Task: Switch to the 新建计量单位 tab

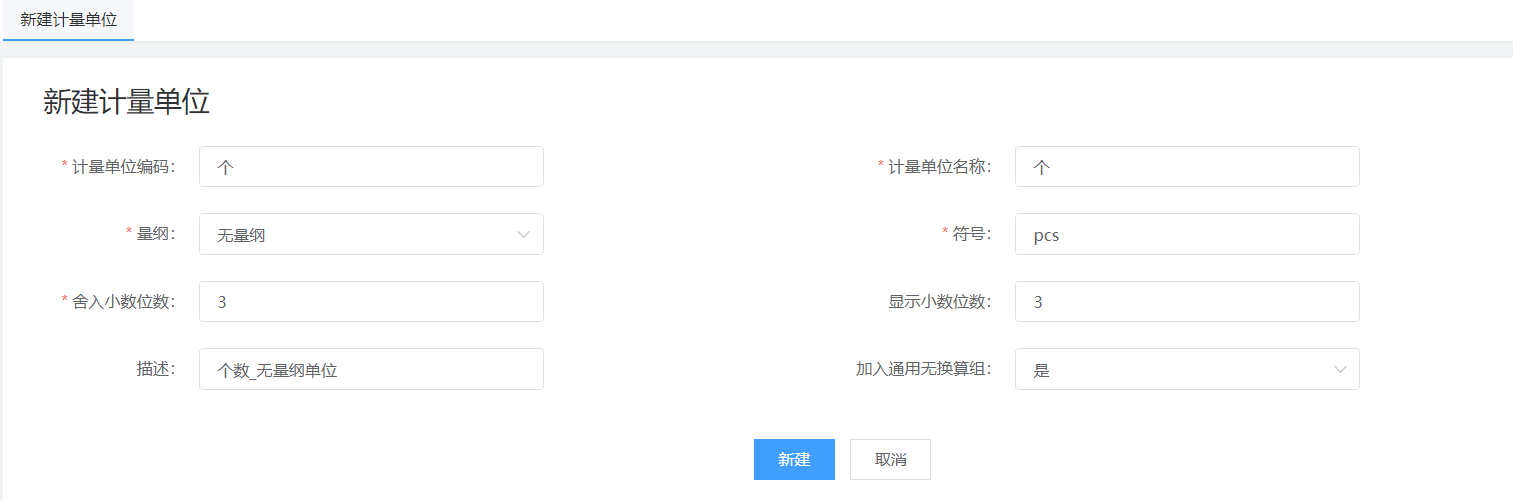Action: 68,20
